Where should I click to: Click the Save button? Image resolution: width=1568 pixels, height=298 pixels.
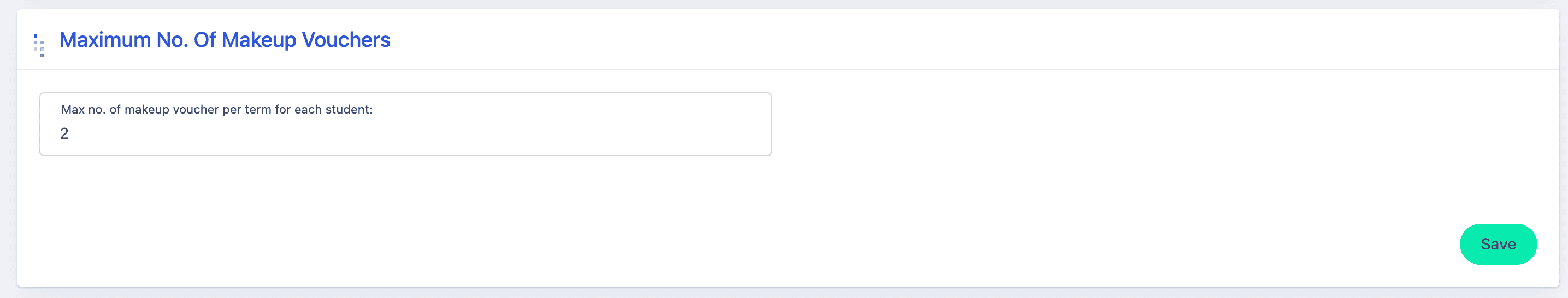click(1498, 244)
